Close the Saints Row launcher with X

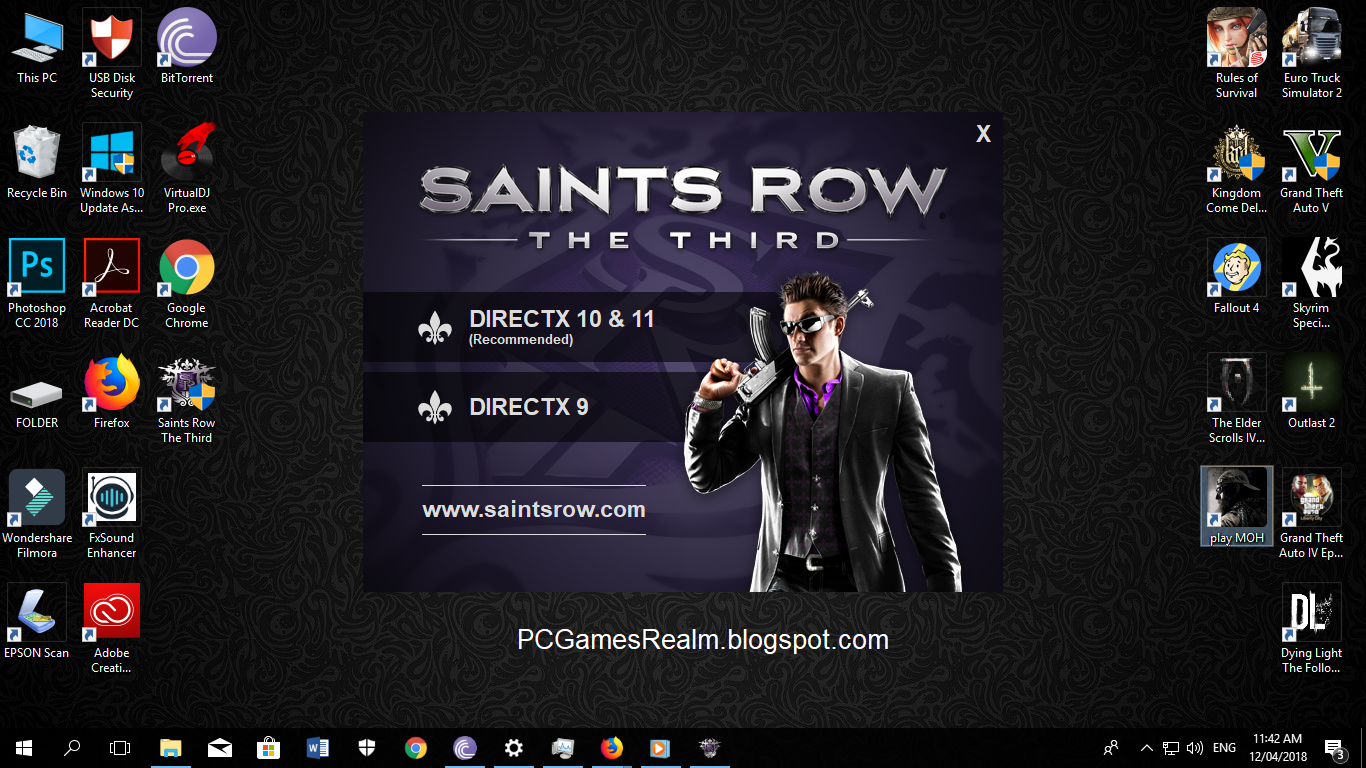(983, 134)
